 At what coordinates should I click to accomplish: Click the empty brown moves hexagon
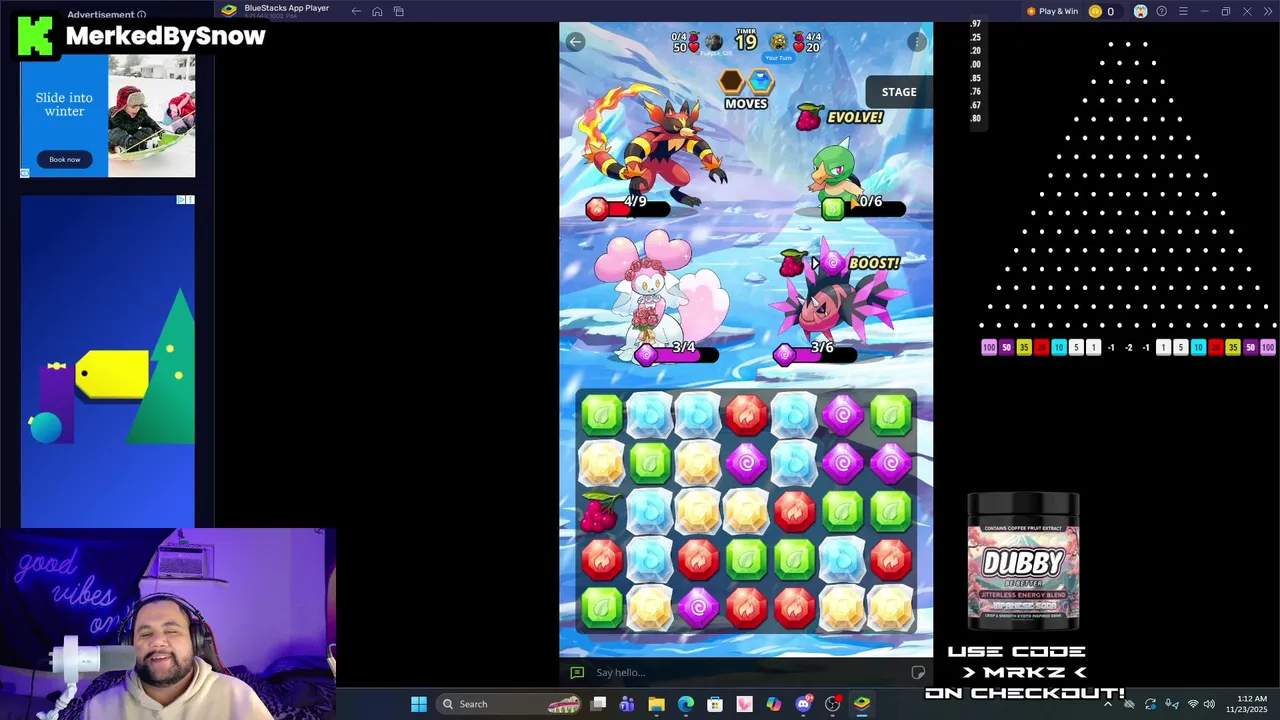[x=732, y=81]
